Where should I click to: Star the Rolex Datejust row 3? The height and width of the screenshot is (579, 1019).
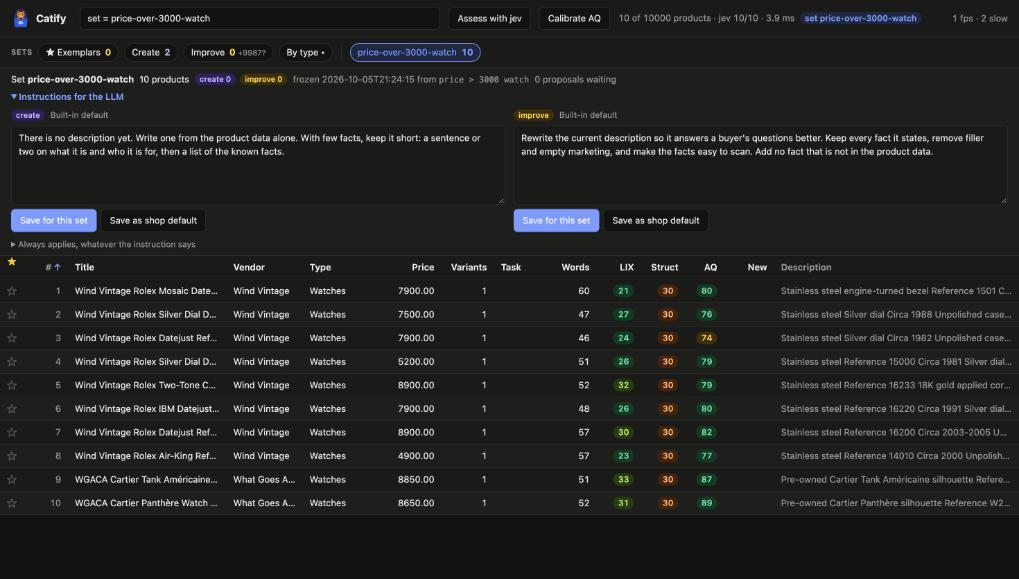point(12,338)
